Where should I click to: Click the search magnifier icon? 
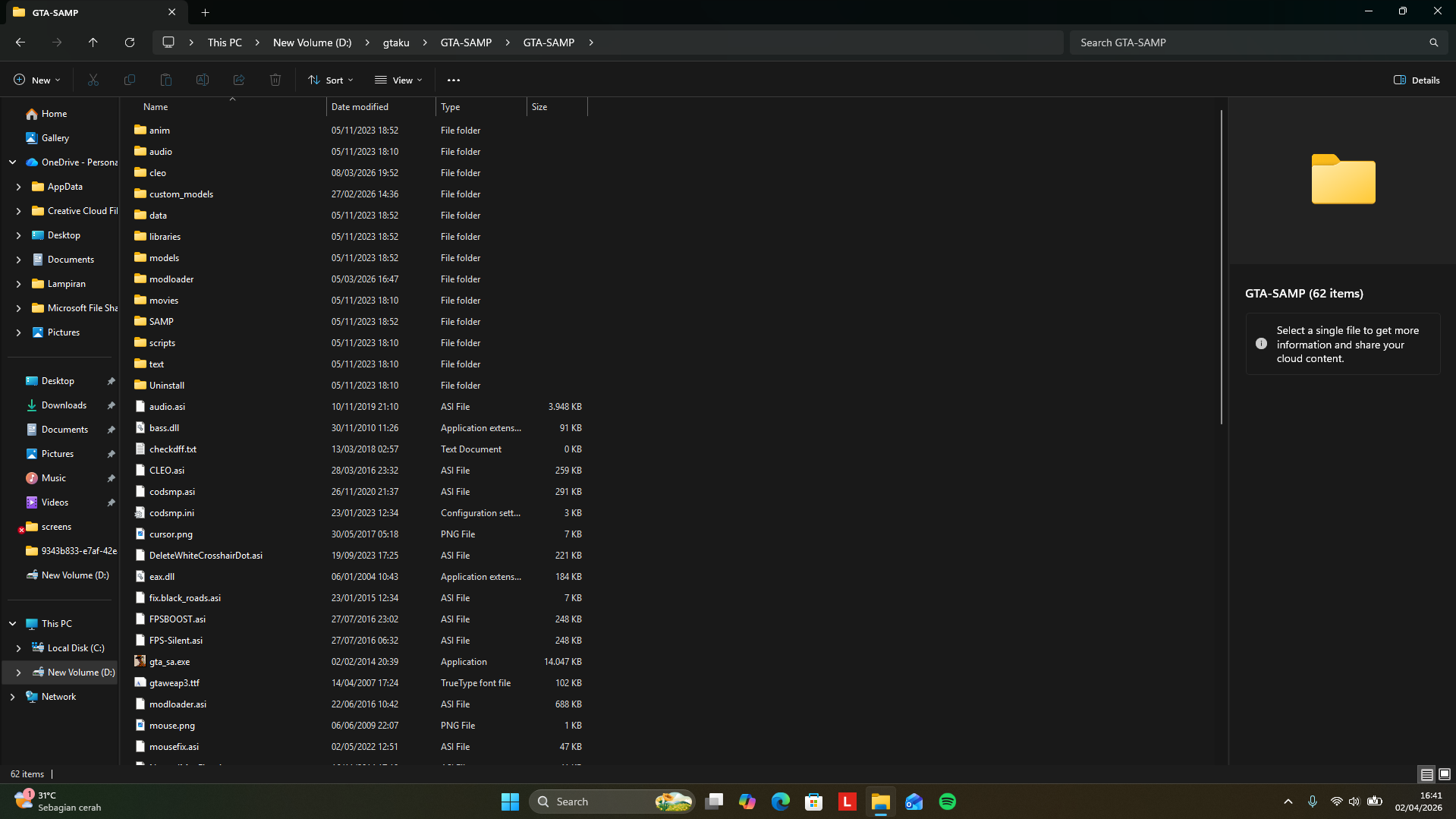coord(1433,43)
